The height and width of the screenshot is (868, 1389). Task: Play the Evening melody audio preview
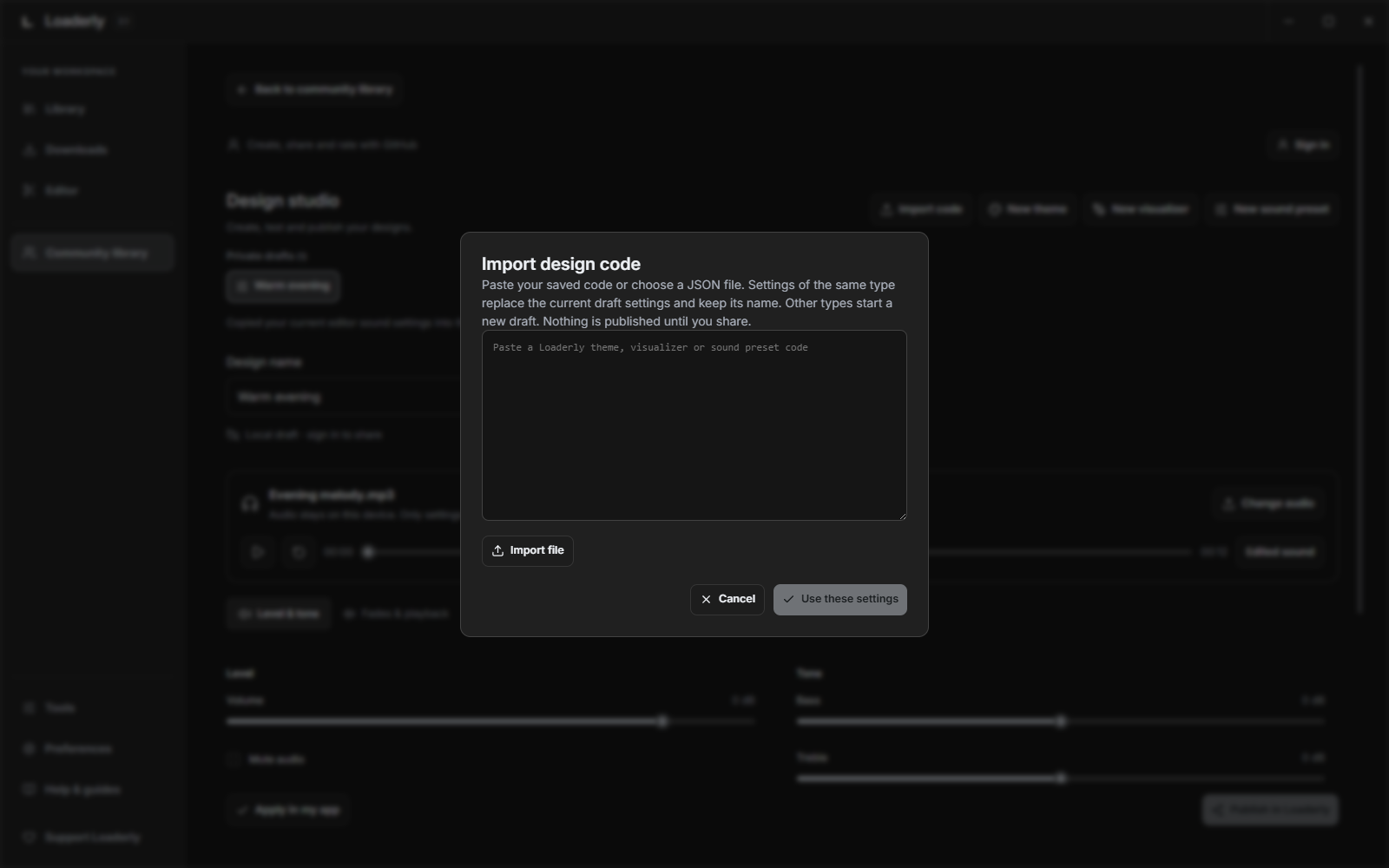258,552
